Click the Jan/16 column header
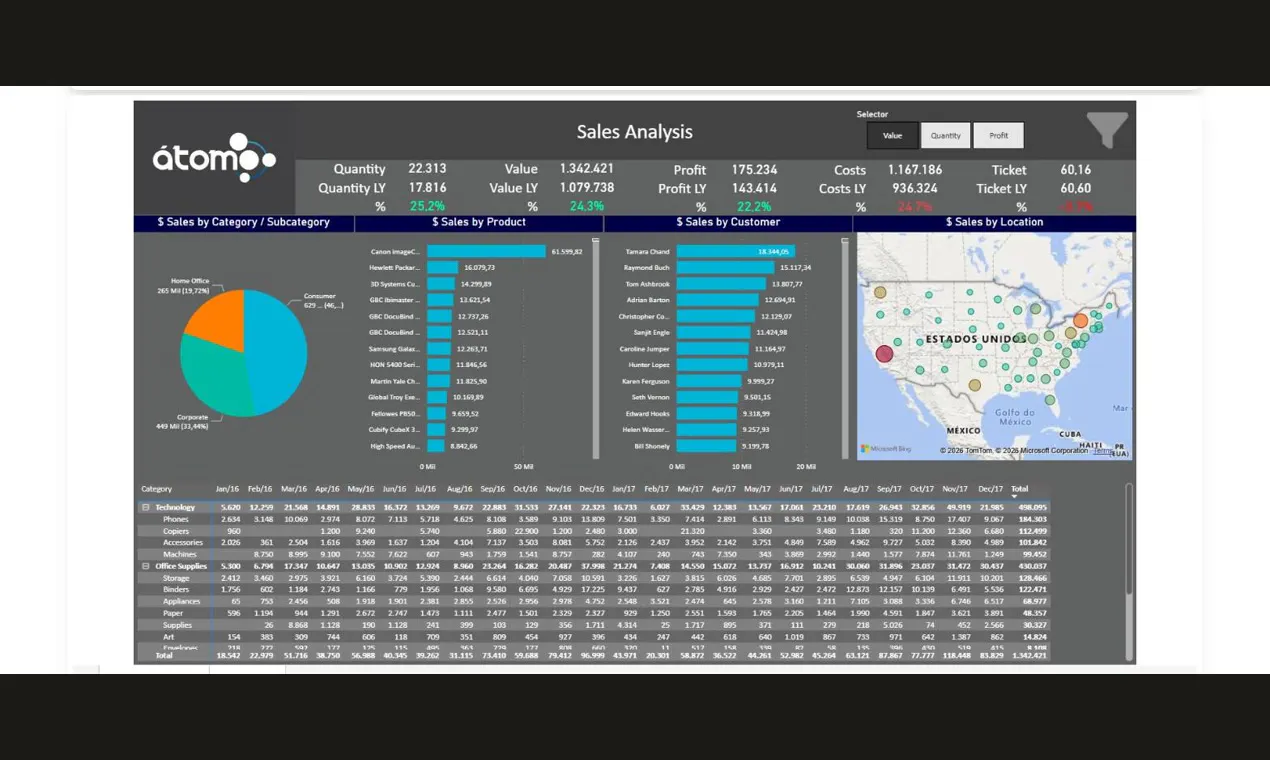The width and height of the screenshot is (1270, 760). pyautogui.click(x=228, y=489)
